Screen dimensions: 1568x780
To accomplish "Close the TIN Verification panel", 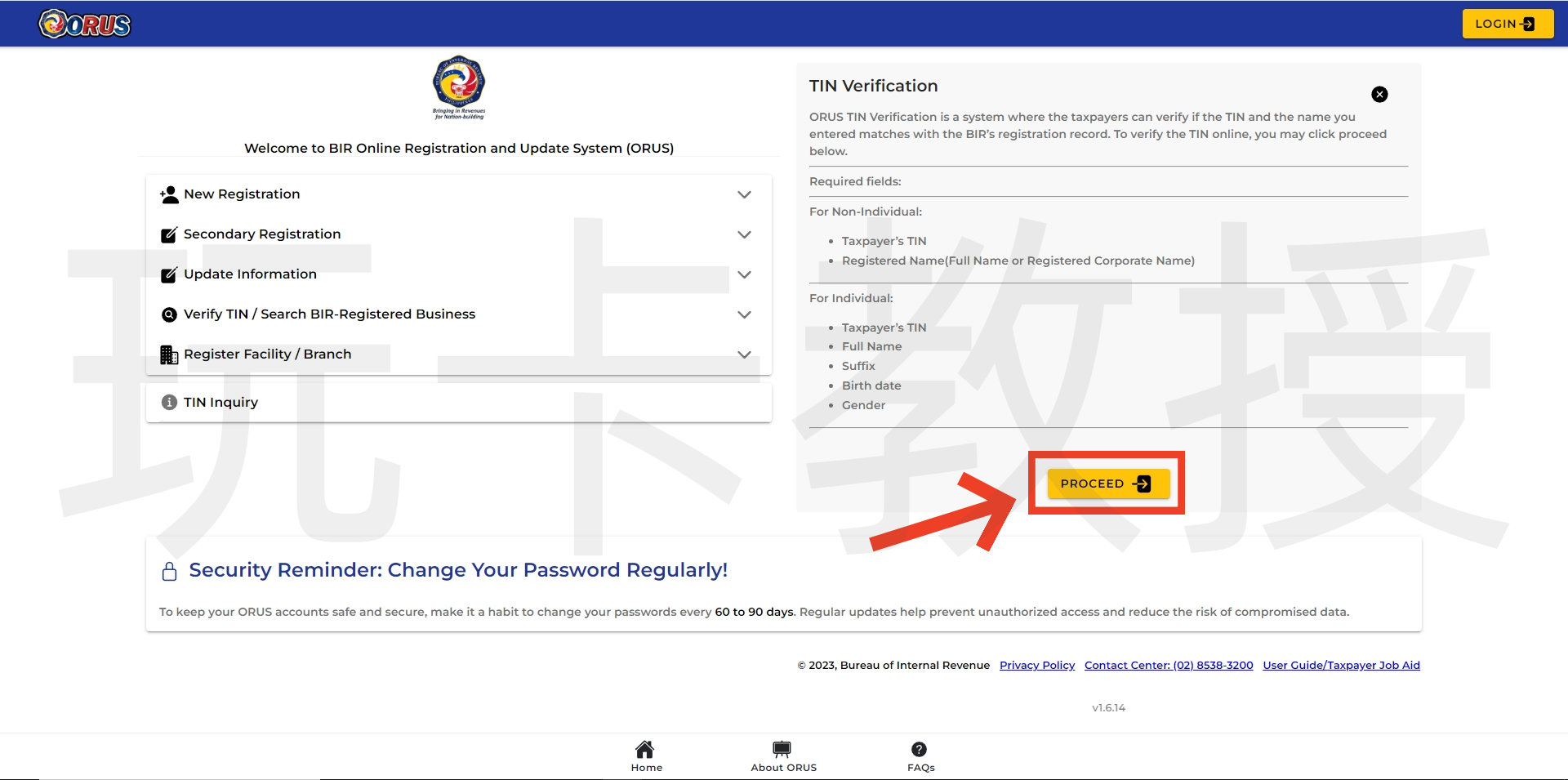I will [x=1379, y=95].
